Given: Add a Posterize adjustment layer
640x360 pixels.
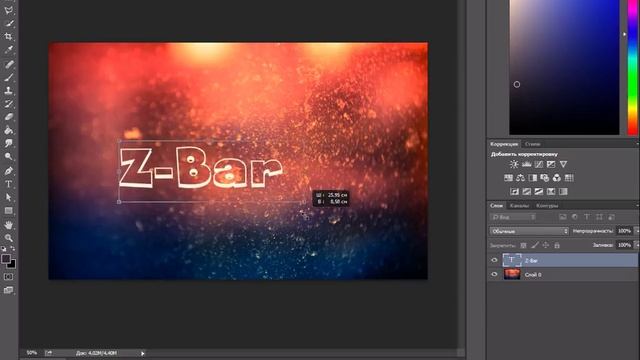Looking at the screenshot, I should (527, 191).
